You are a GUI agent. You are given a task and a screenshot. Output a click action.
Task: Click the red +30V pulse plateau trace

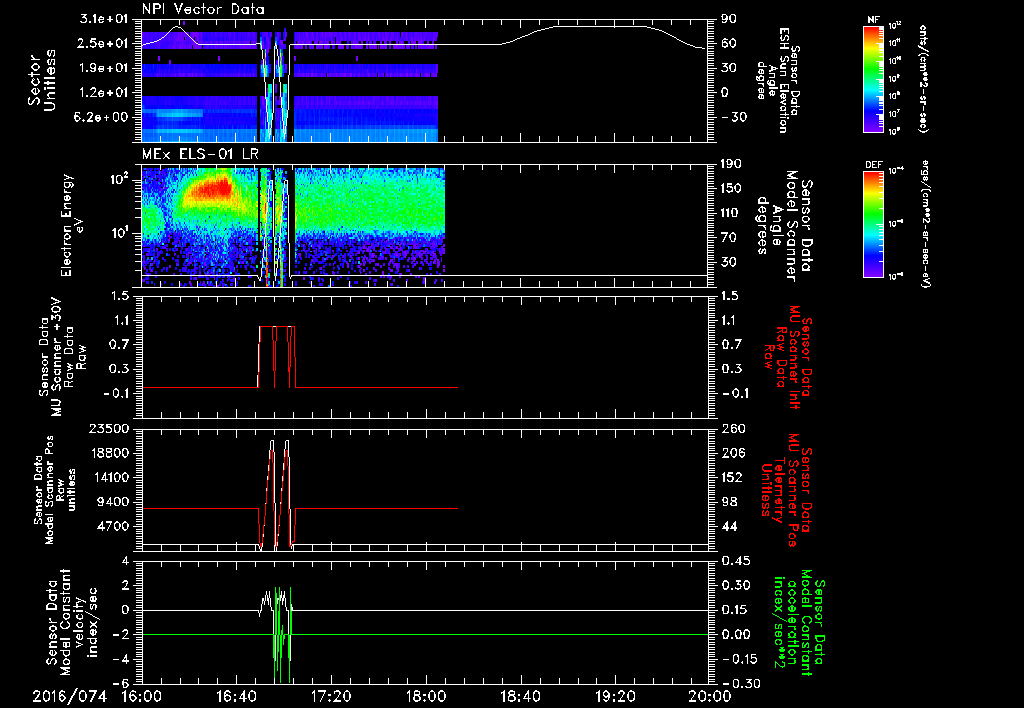tap(277, 327)
